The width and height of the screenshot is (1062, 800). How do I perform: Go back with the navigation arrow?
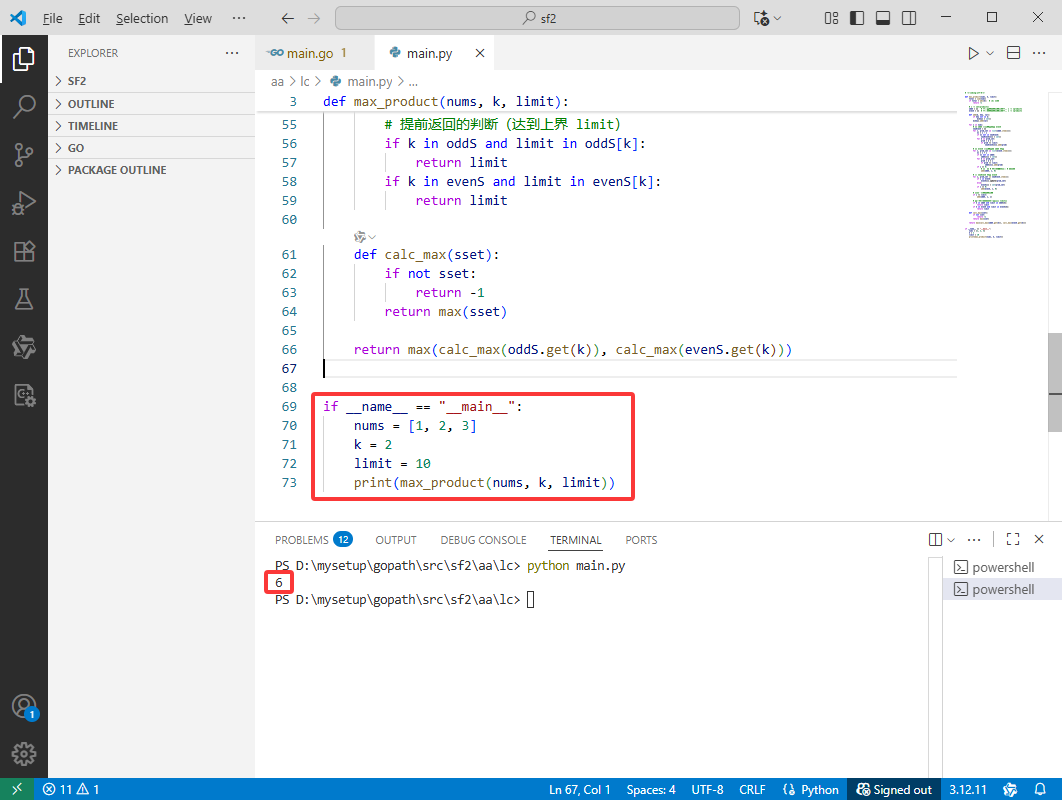click(288, 18)
